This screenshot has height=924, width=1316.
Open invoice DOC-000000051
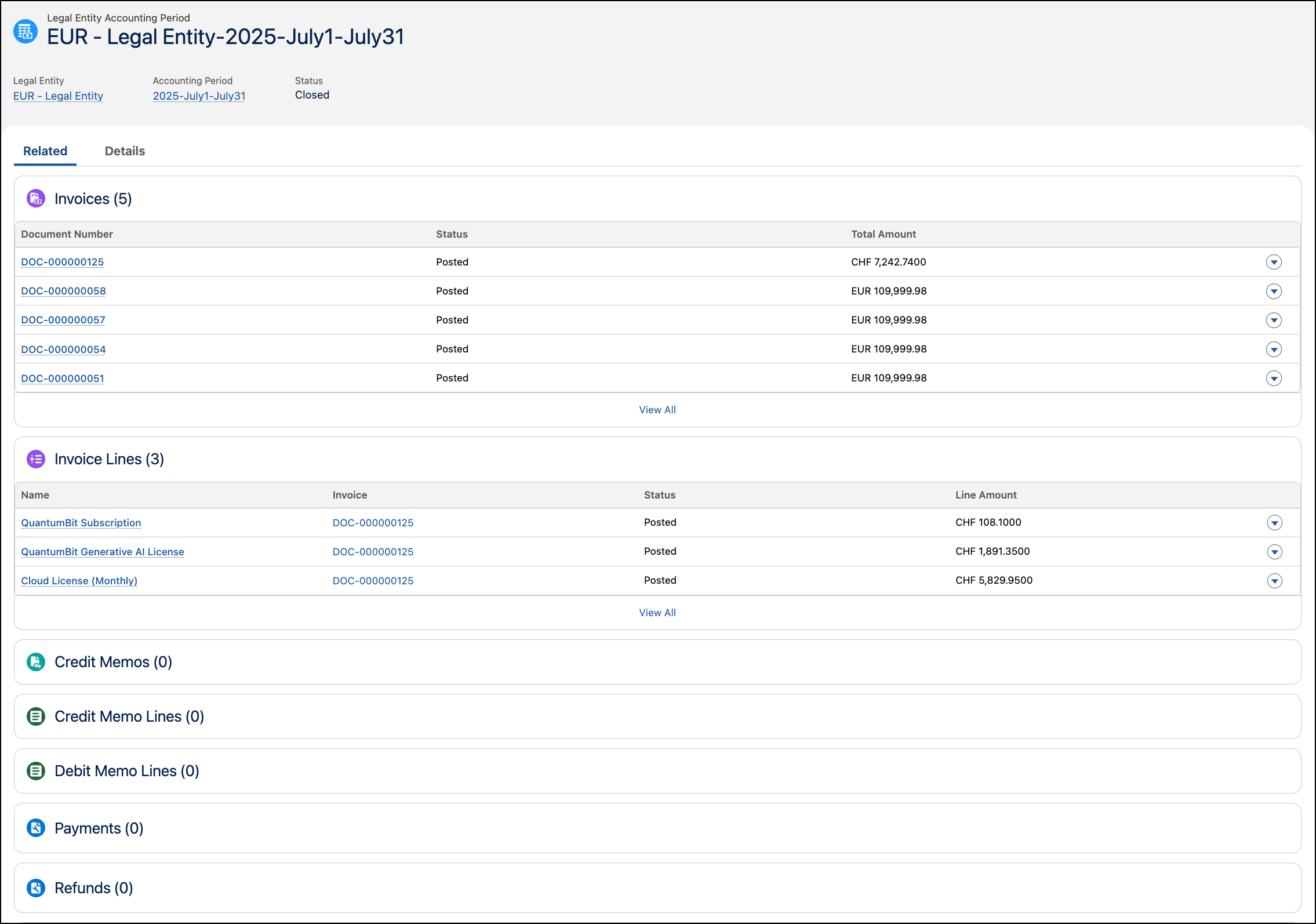pos(63,379)
